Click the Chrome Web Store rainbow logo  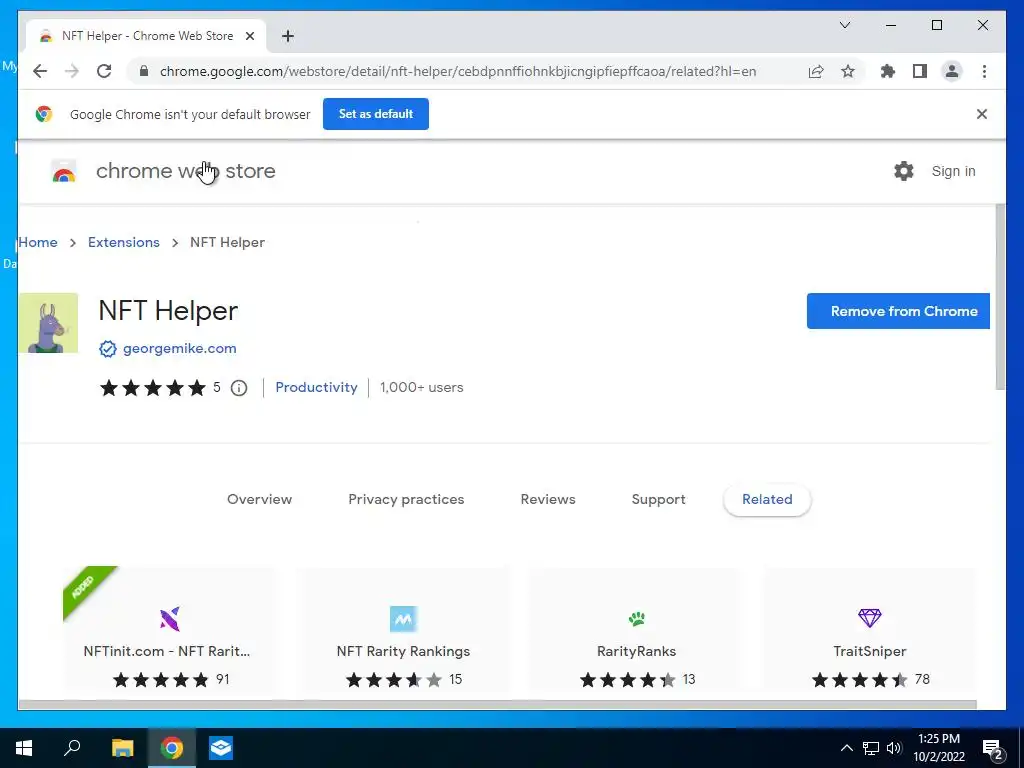(64, 171)
